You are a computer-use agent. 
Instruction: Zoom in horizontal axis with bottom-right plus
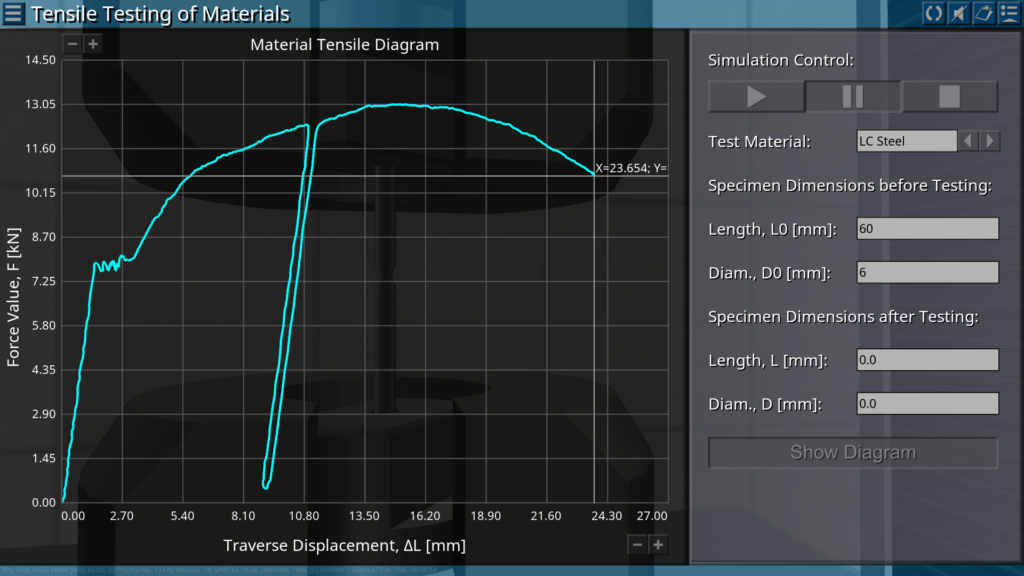(658, 544)
